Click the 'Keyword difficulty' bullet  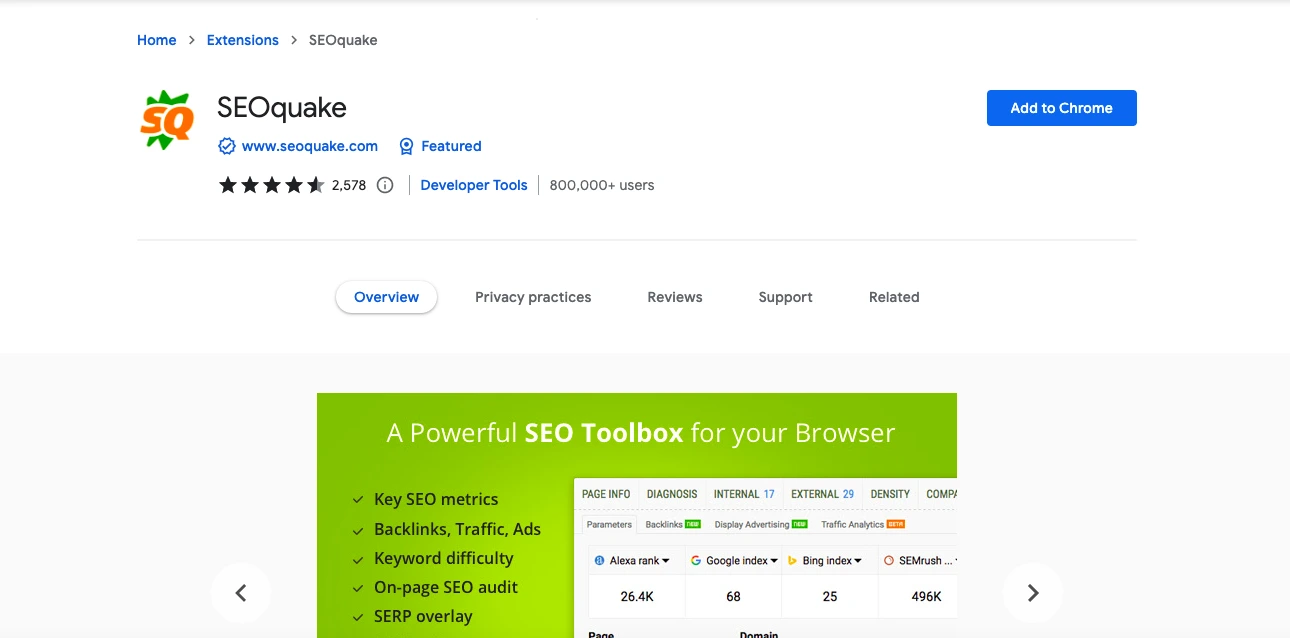click(x=443, y=558)
